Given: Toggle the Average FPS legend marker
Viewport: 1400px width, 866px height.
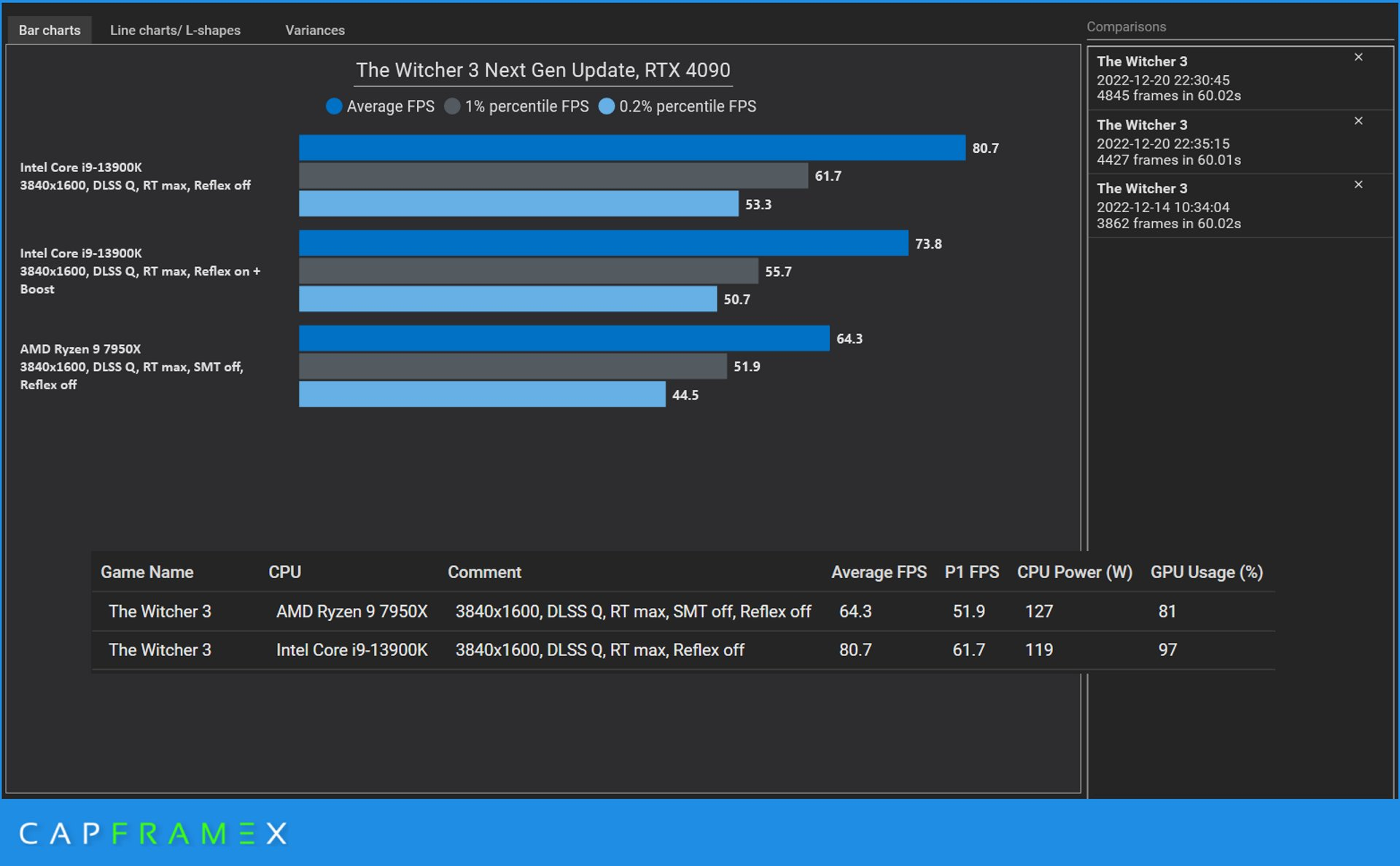Looking at the screenshot, I should [x=334, y=106].
